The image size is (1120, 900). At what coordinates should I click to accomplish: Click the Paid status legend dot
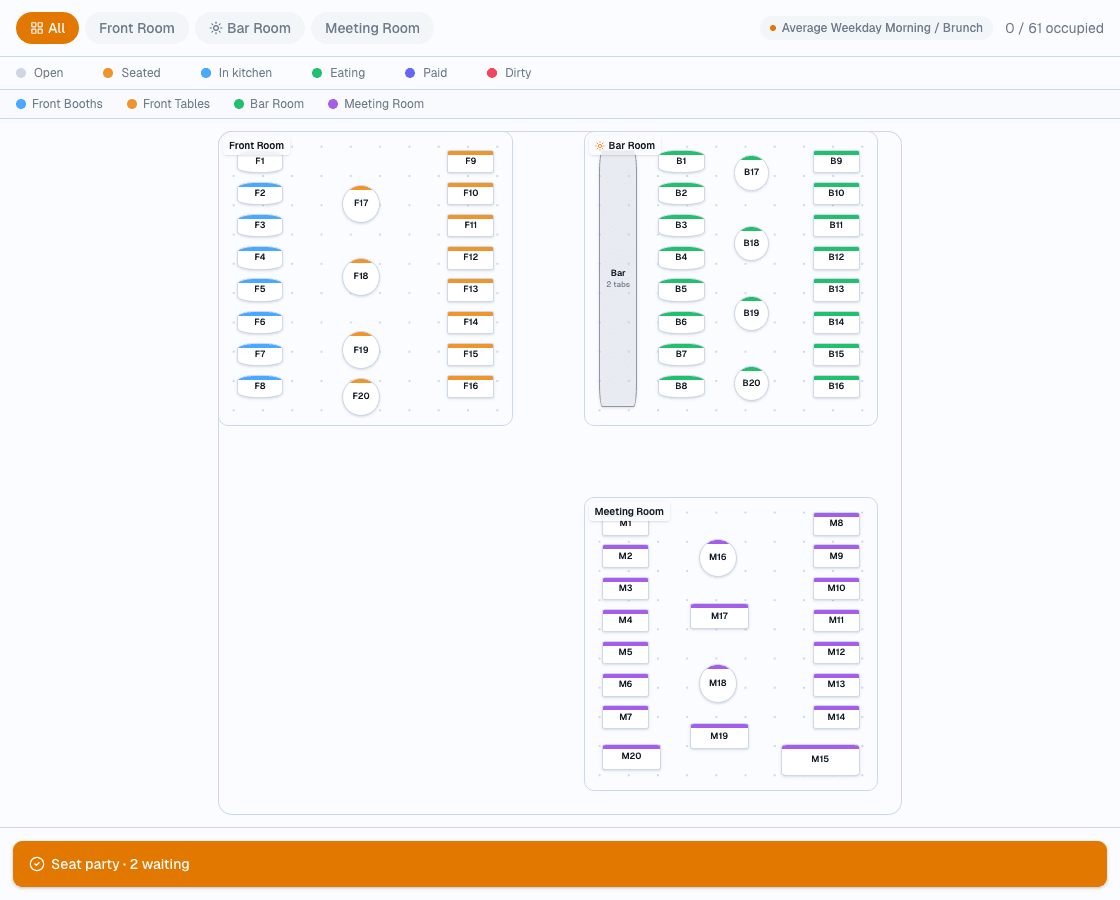point(410,73)
